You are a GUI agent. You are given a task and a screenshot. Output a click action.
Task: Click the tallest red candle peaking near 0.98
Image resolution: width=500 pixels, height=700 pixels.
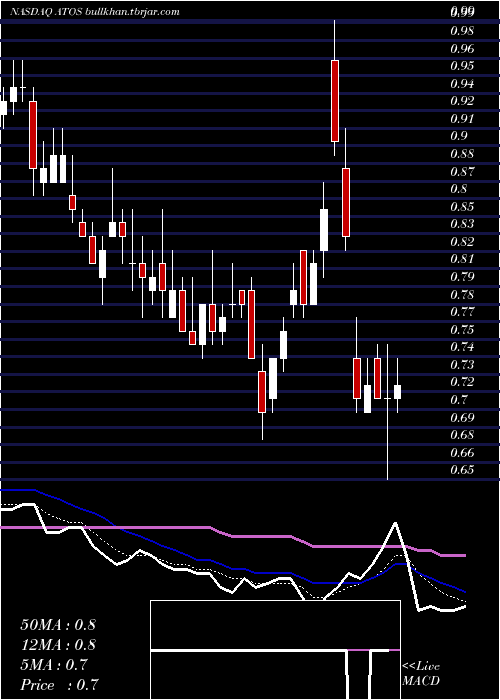[x=335, y=101]
